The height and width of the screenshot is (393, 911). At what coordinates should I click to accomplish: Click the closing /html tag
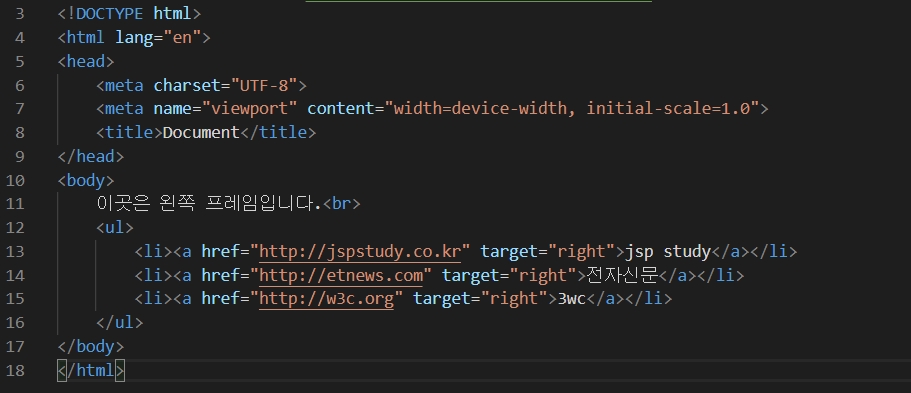[91, 370]
